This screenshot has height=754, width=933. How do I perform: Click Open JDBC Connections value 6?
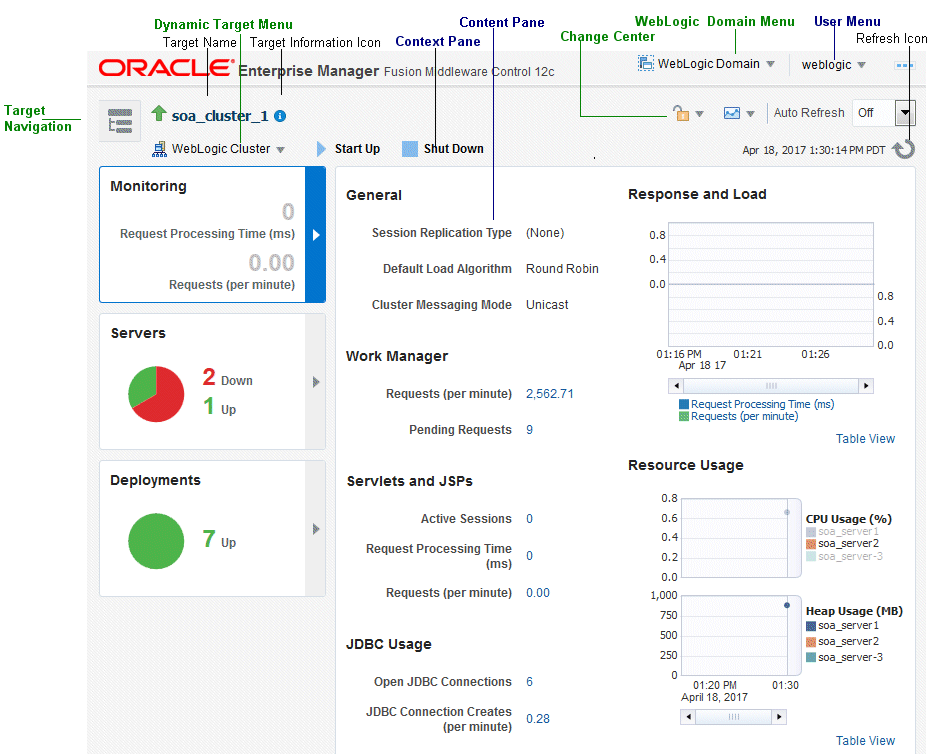click(530, 682)
